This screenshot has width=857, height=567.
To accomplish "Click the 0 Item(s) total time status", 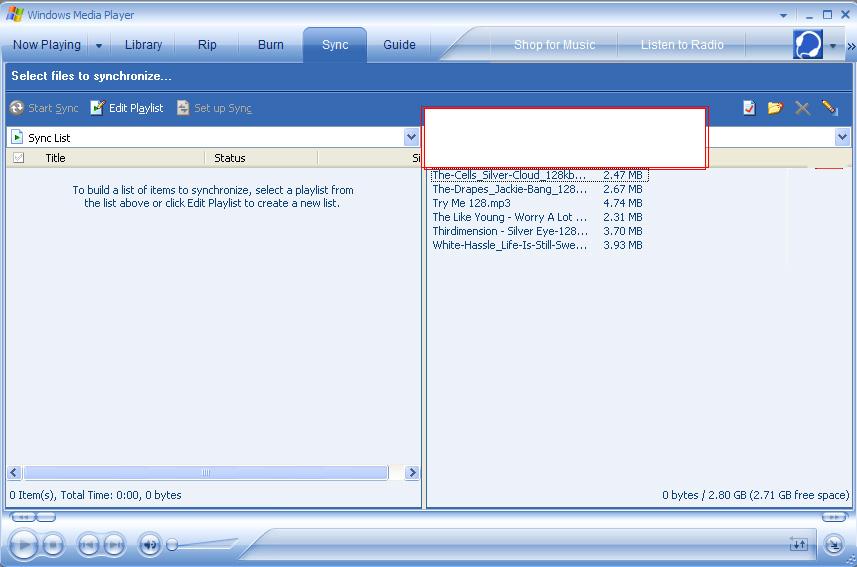I will pyautogui.click(x=95, y=495).
